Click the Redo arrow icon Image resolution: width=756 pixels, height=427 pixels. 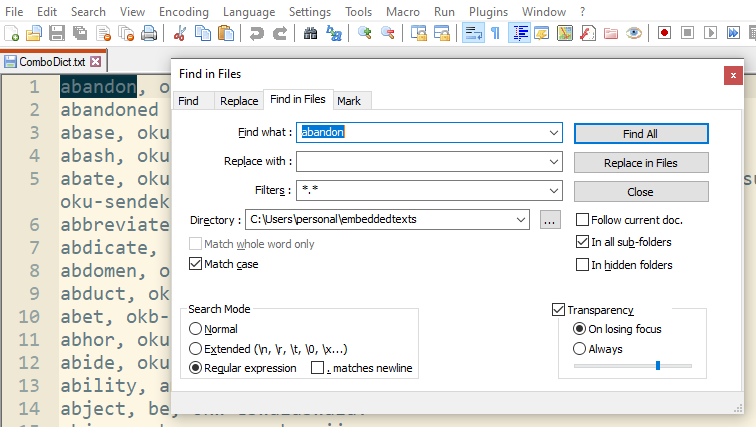(x=280, y=33)
